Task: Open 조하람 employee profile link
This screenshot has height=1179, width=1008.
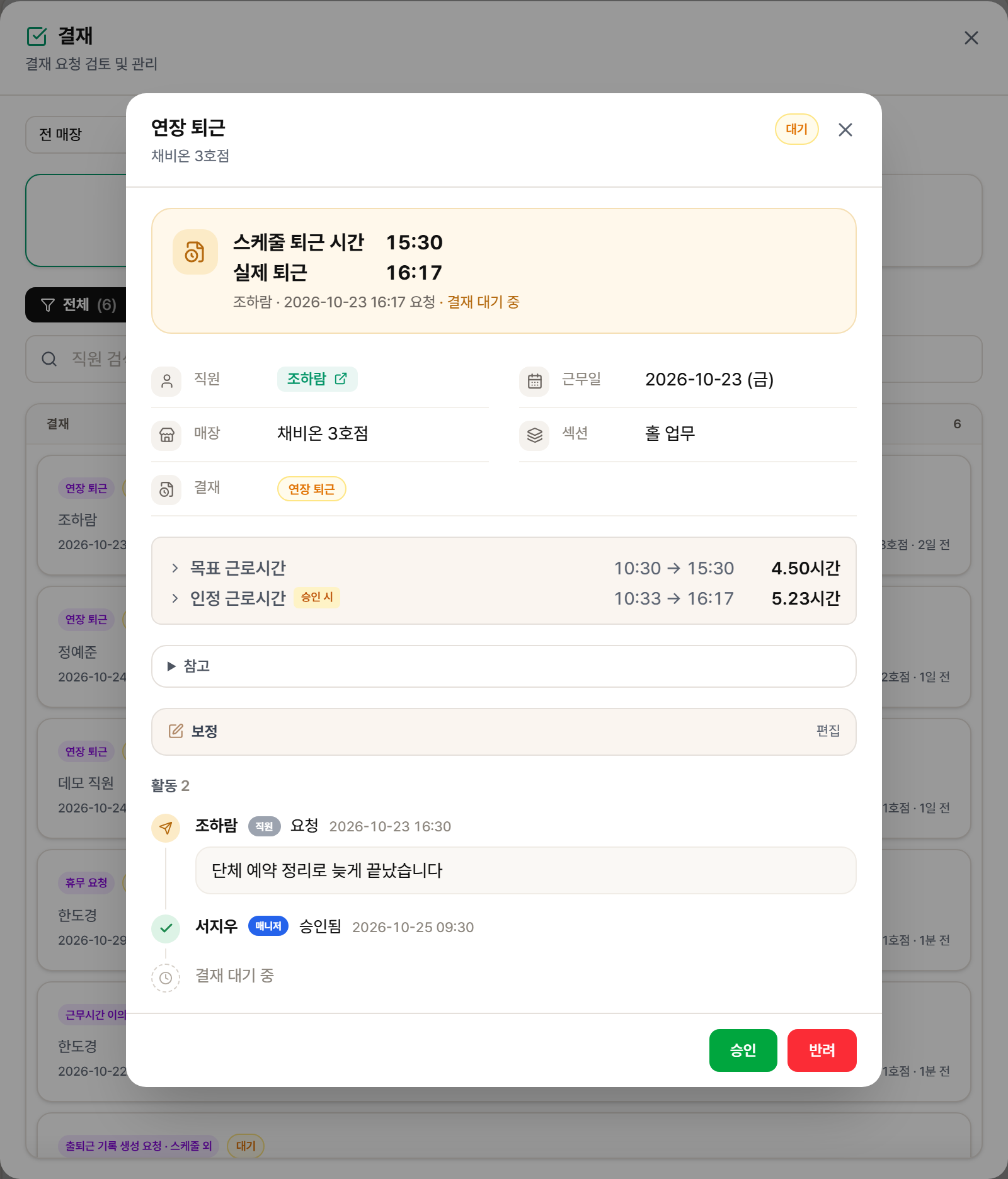Action: tap(317, 379)
